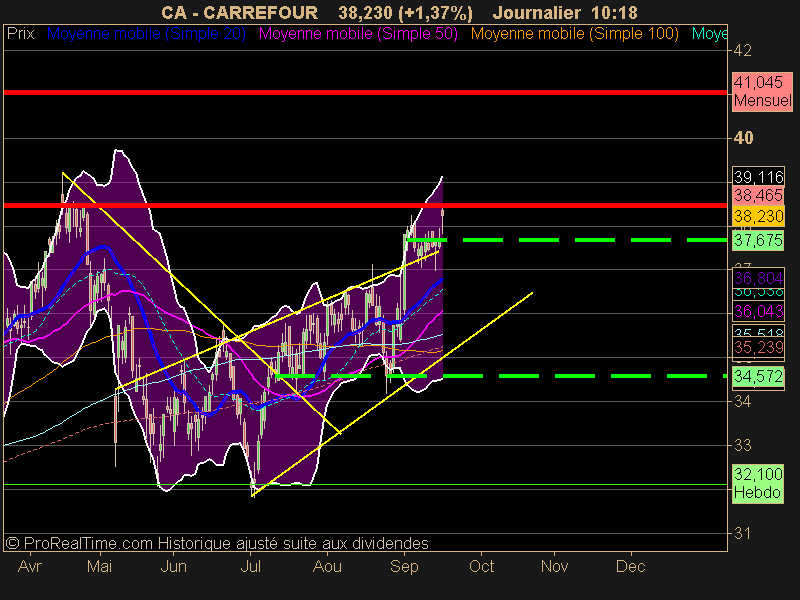Click the "Prix" legend label
This screenshot has width=800, height=600.
point(20,34)
